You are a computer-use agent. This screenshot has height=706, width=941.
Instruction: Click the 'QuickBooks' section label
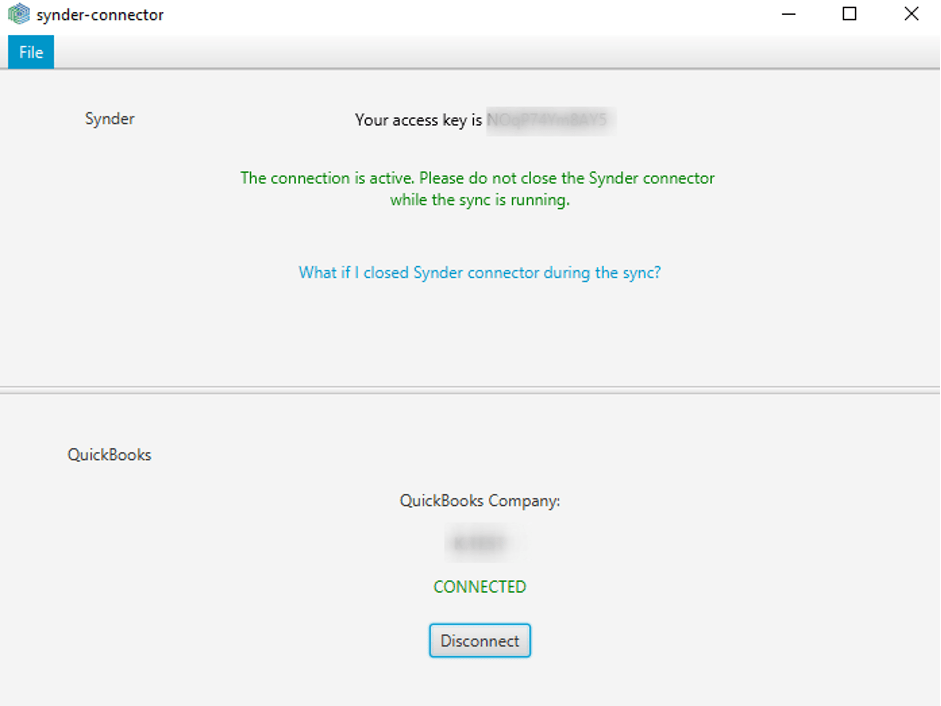[x=109, y=454]
